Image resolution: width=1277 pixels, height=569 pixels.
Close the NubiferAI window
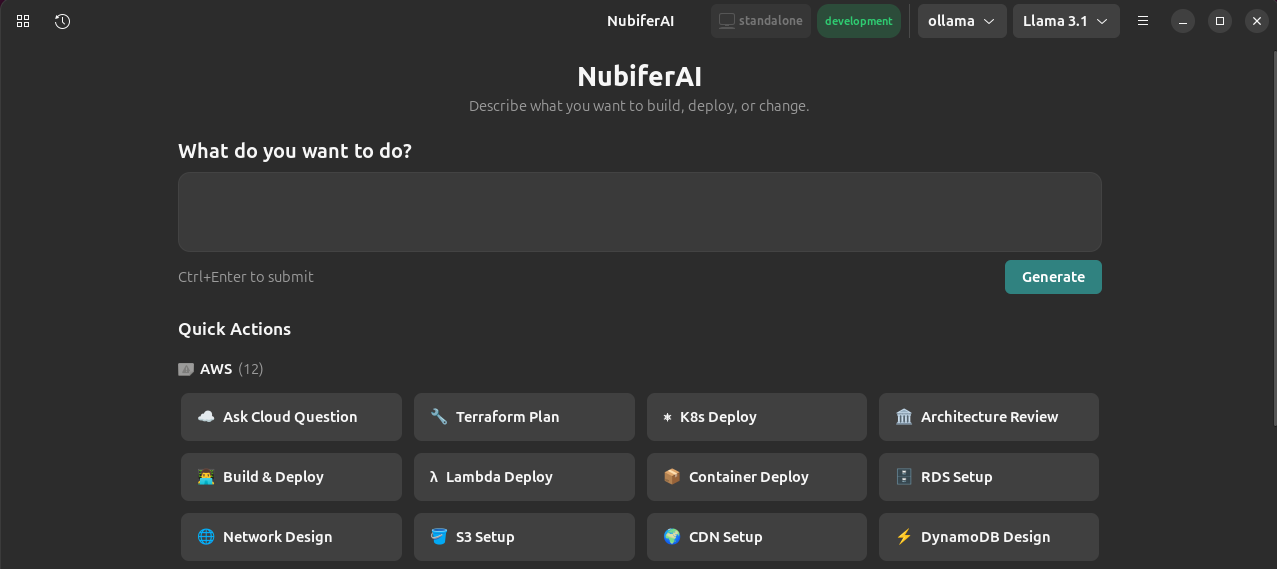1256,21
